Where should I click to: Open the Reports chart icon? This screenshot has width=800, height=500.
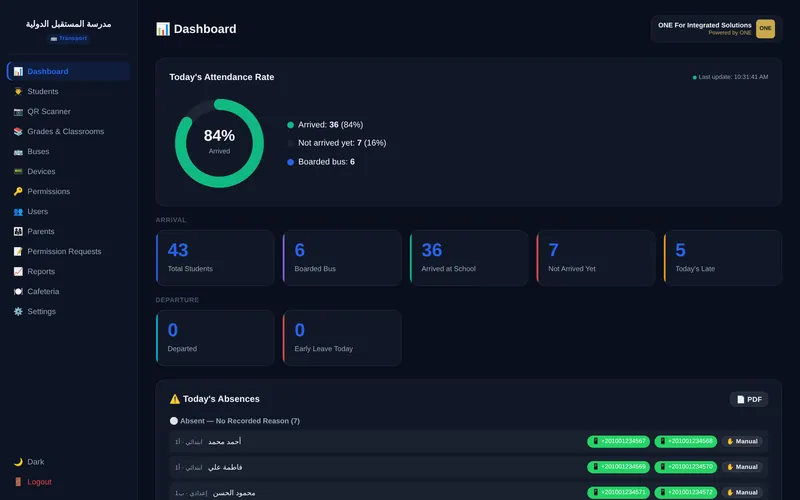point(18,271)
